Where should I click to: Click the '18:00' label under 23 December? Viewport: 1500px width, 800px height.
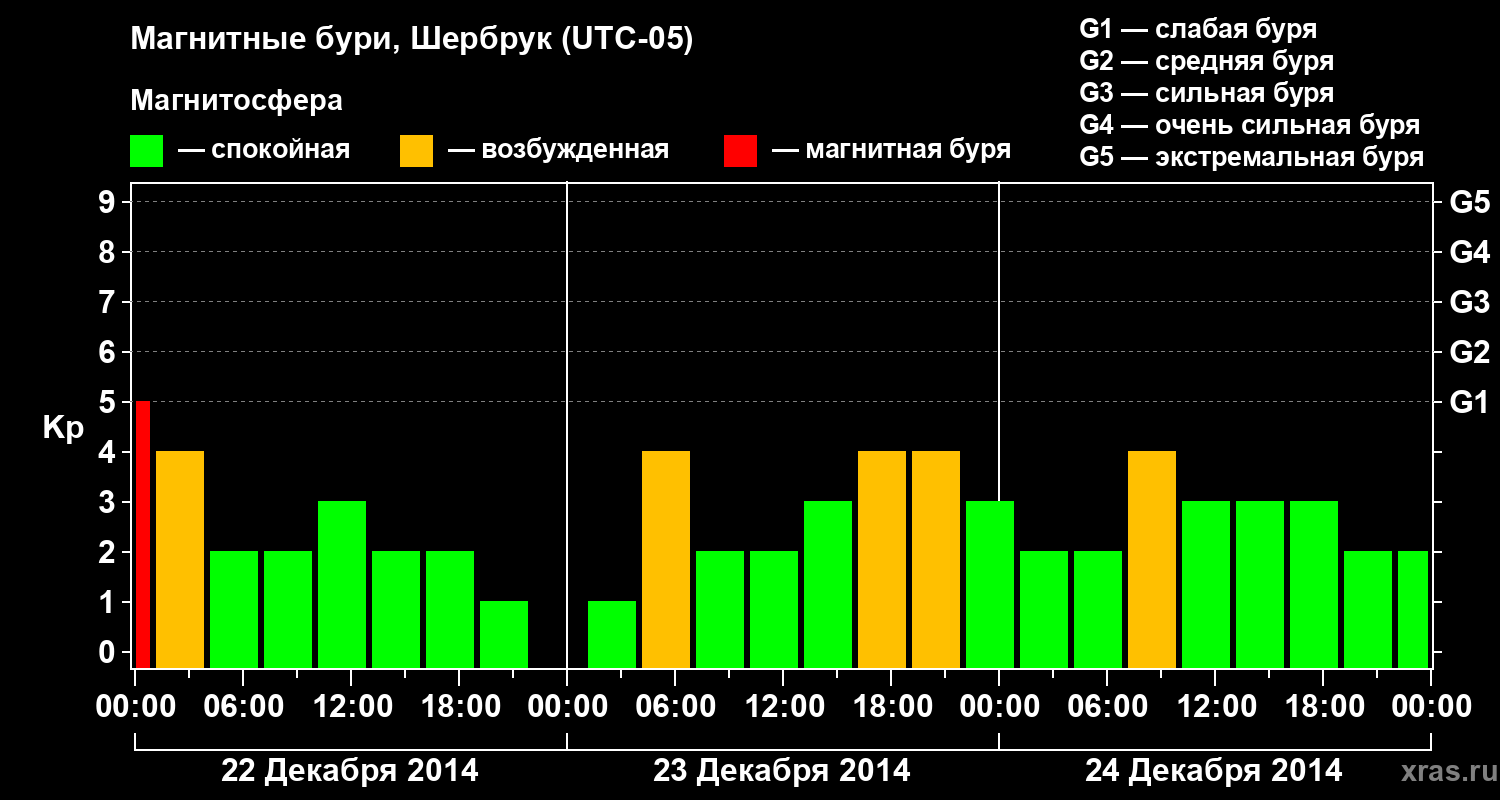tap(891, 707)
